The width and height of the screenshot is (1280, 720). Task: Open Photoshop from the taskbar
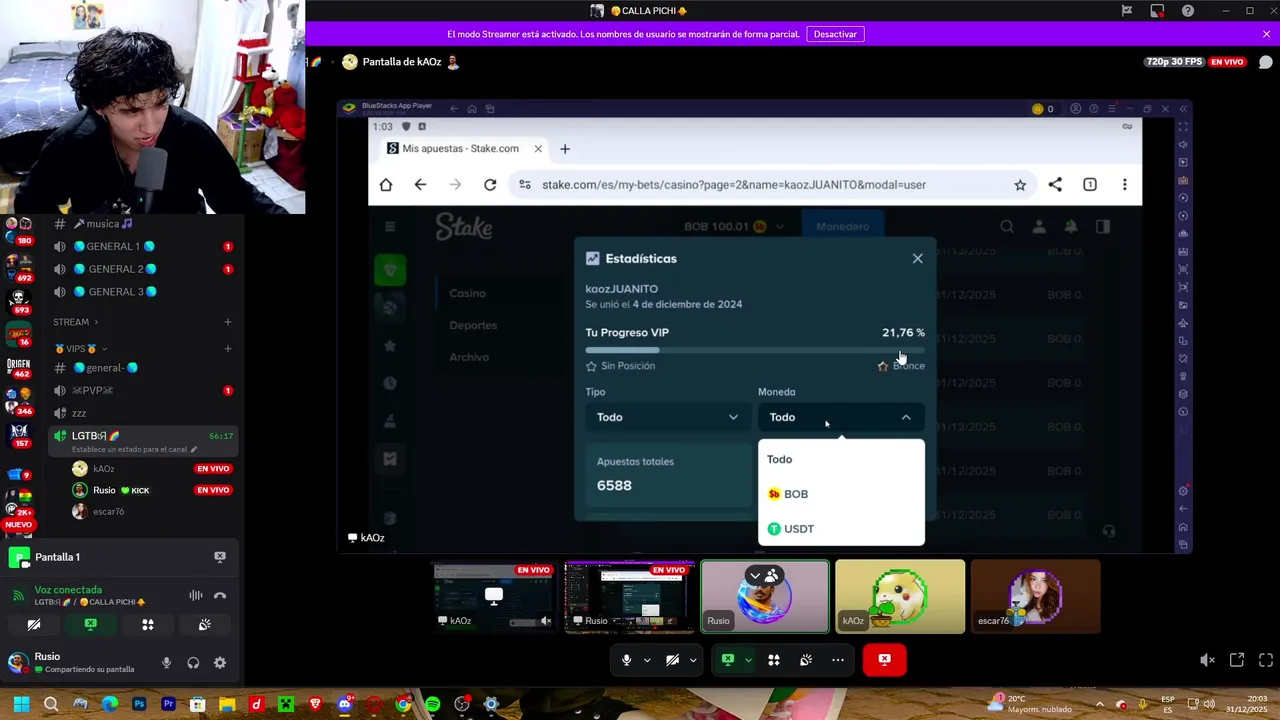click(x=139, y=704)
